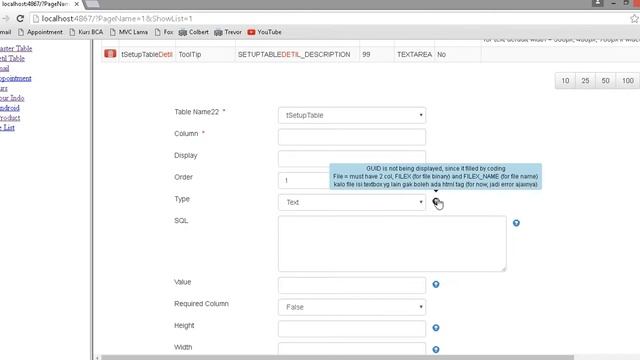Click inside the SQL textarea
Viewport: 640px width, 360px height.
[392, 244]
